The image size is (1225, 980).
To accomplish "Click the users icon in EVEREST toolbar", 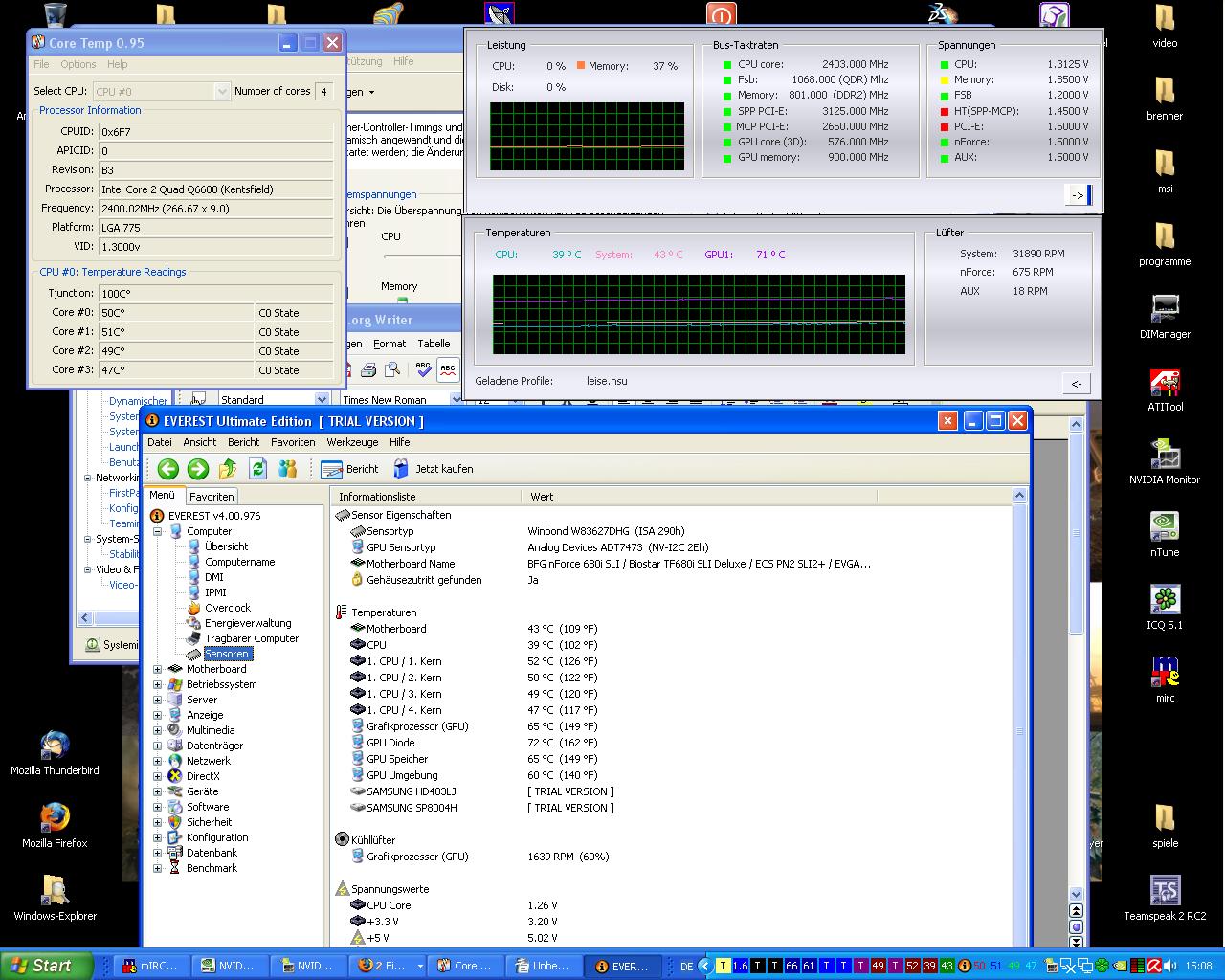I will [x=287, y=469].
